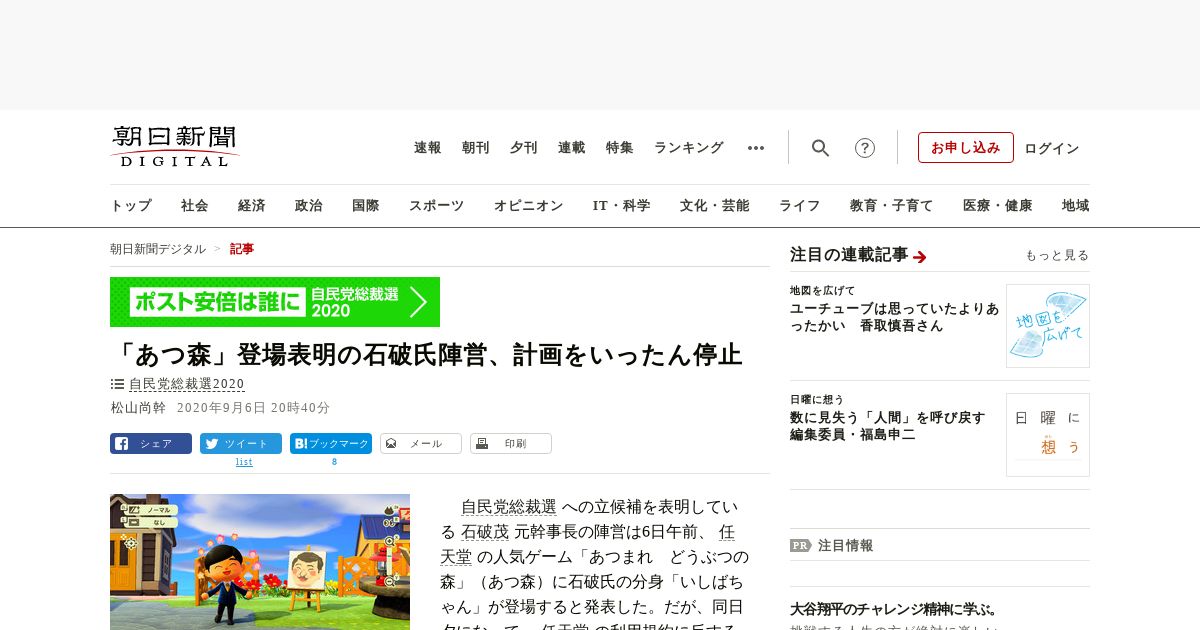Screen dimensions: 1200x630
Task: Go to the トップ section tab
Action: [131, 205]
